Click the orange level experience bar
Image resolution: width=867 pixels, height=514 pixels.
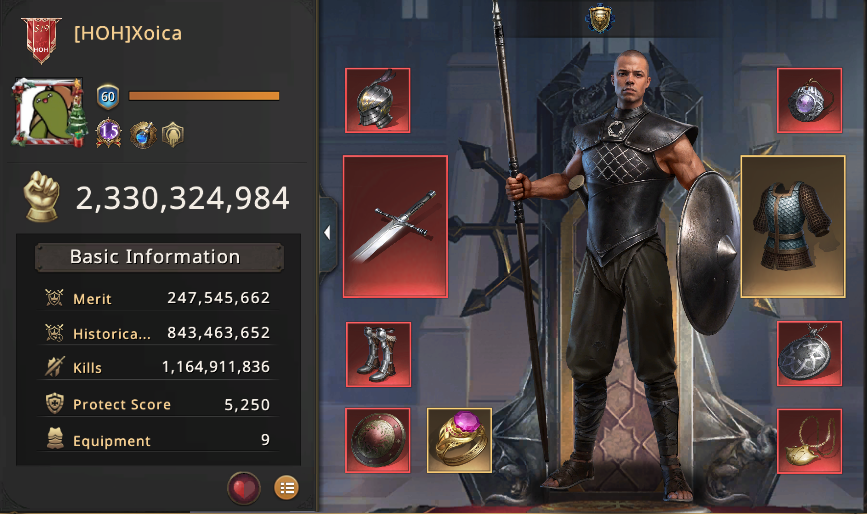(204, 96)
